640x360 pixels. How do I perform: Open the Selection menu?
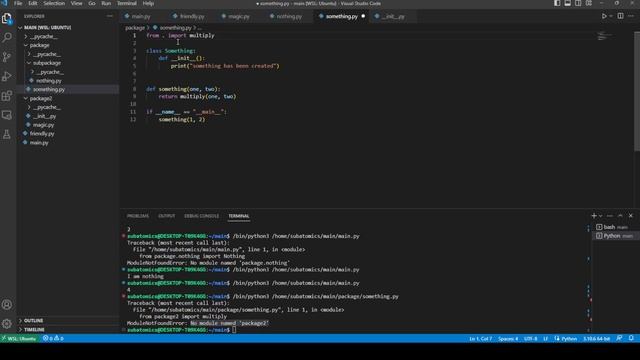point(54,3)
